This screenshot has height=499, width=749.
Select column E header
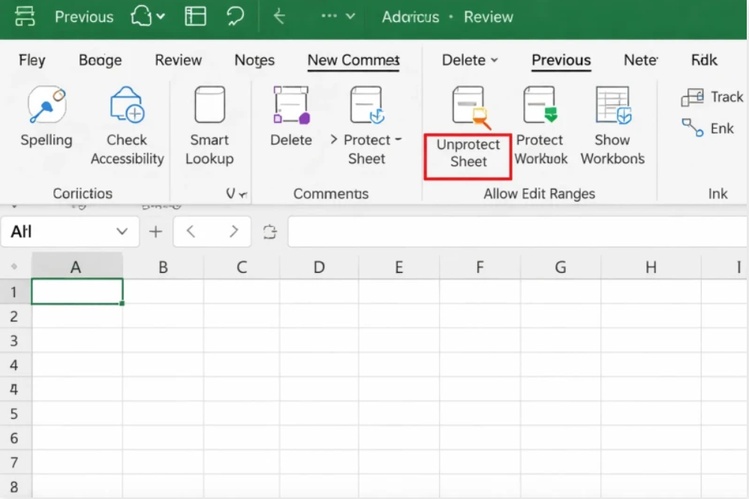click(399, 267)
